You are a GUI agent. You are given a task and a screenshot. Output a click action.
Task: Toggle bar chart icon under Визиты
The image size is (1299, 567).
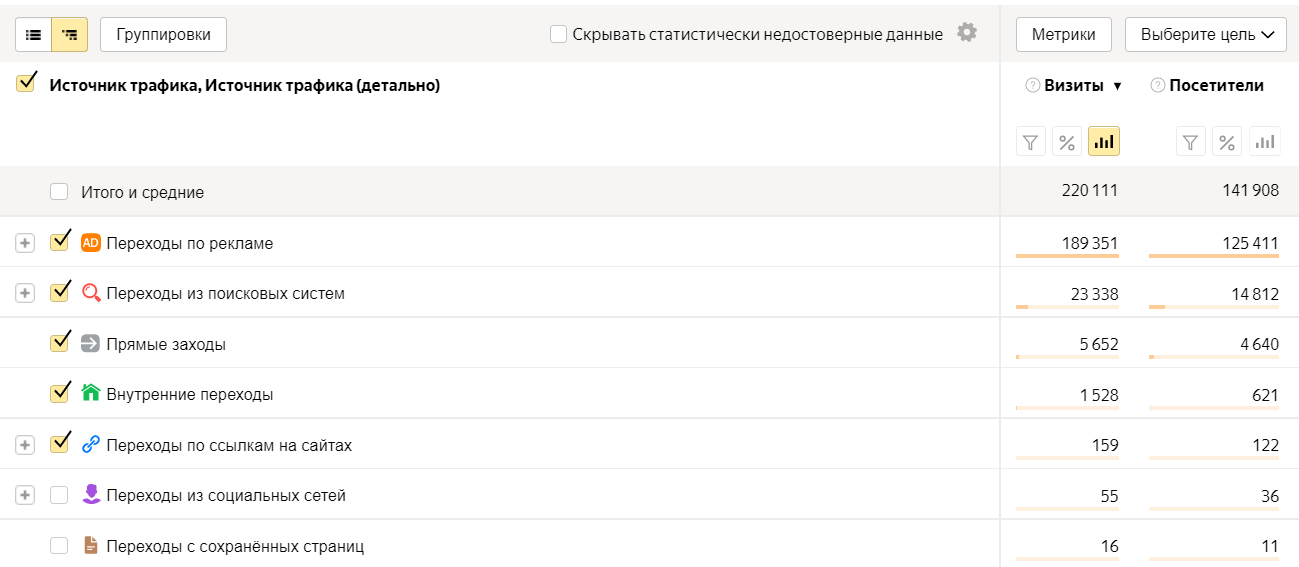(x=1104, y=142)
